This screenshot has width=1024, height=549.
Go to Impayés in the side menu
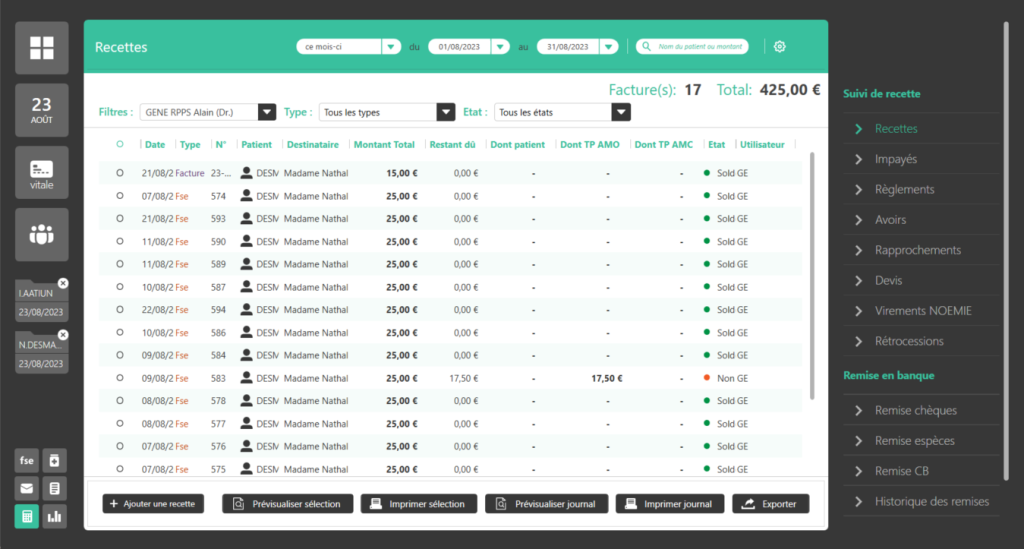pos(895,159)
